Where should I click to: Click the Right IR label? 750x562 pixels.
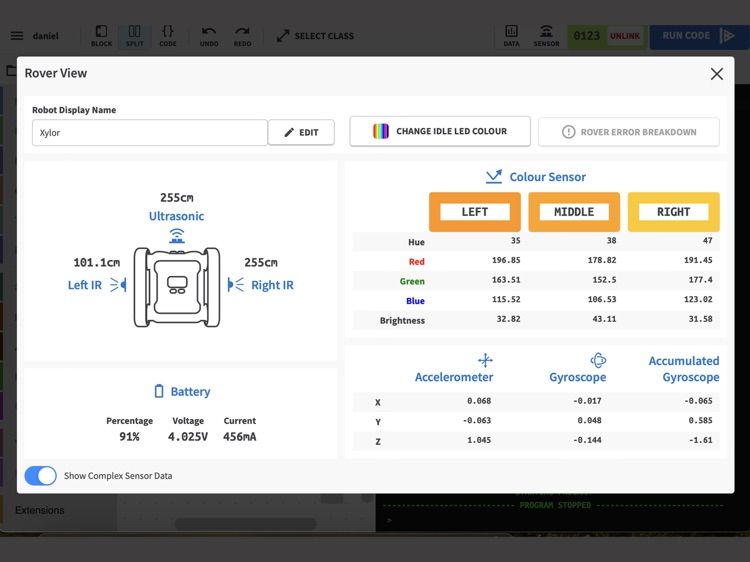click(x=272, y=285)
